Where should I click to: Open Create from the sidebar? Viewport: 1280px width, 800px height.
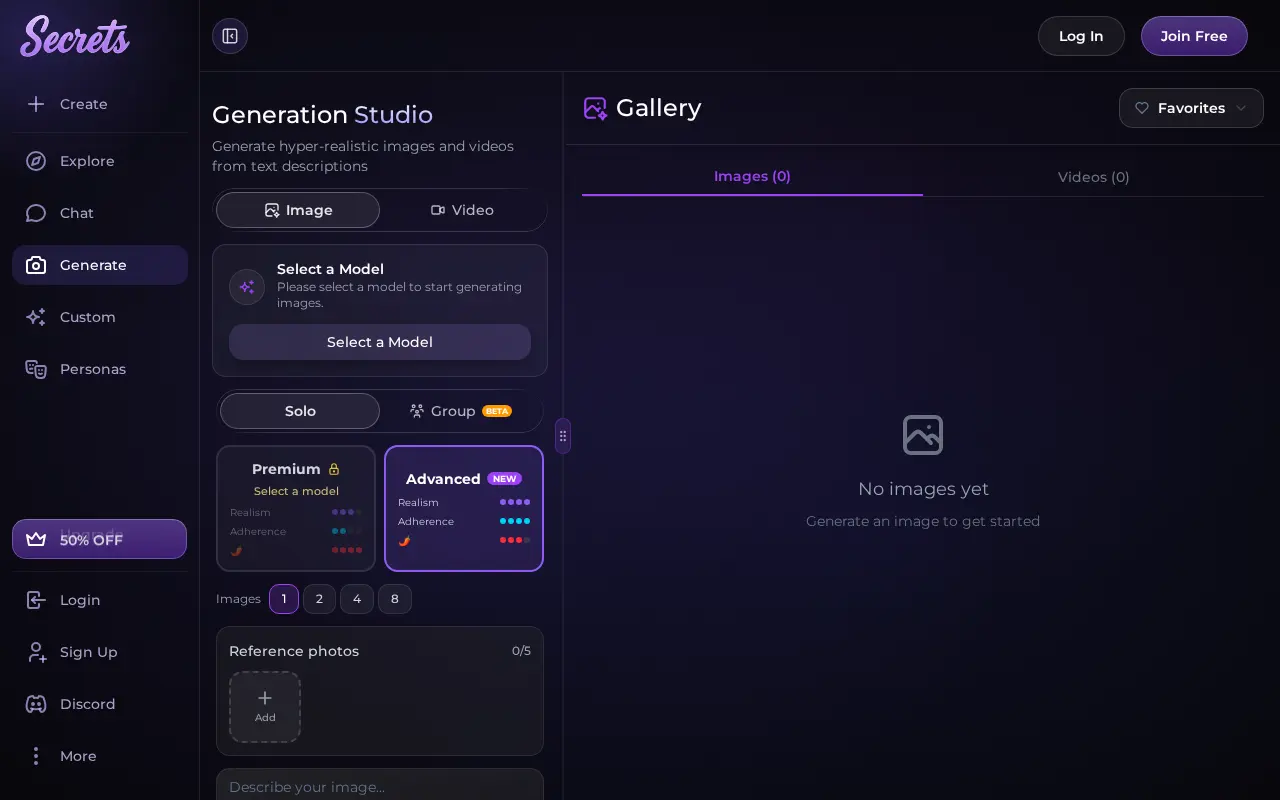point(100,104)
